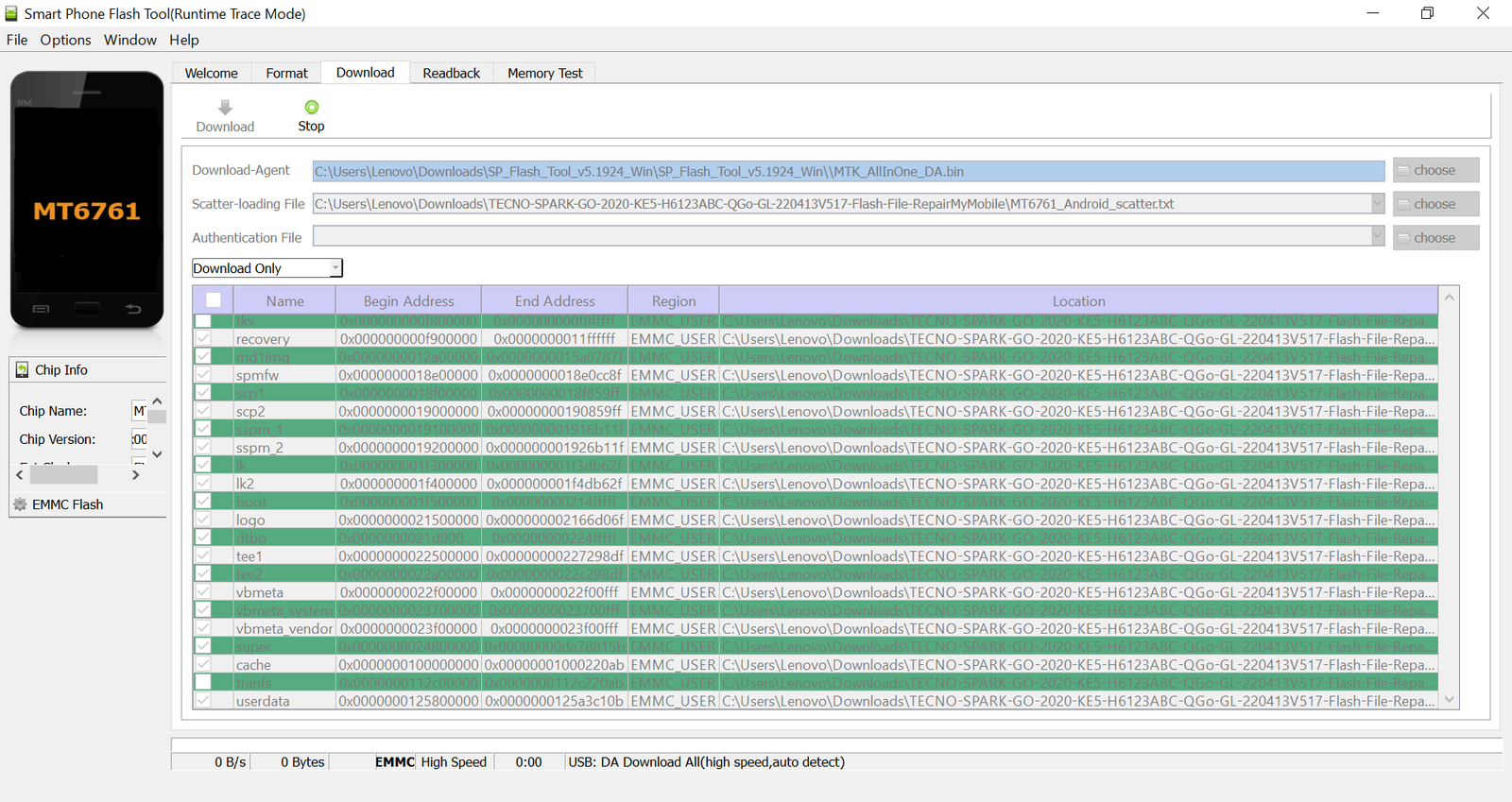Click the phone's back key icon
Screen dimensions: 1512x802
133,309
